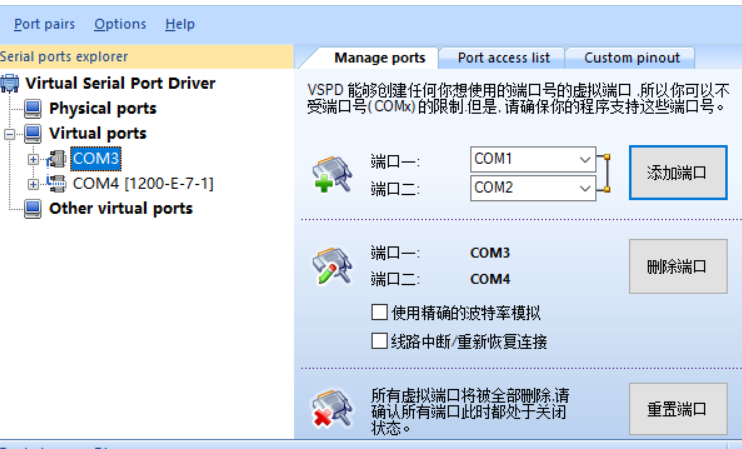742x449 pixels.
Task: Open the Custom pinout tab
Action: click(631, 58)
